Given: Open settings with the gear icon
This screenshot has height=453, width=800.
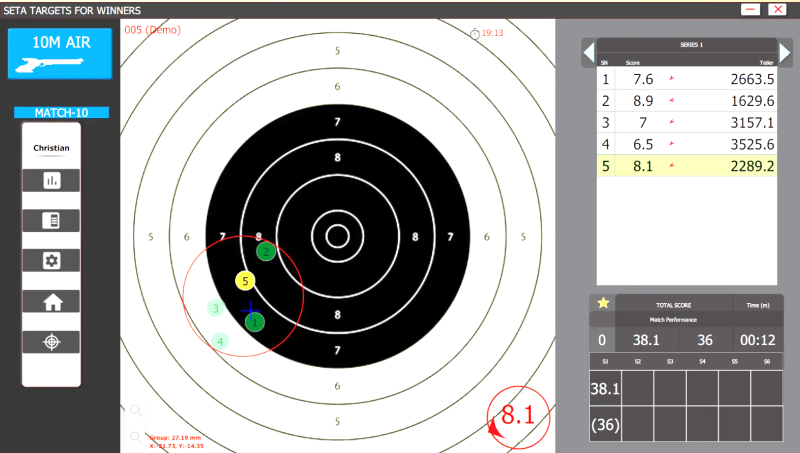Looking at the screenshot, I should 51,260.
